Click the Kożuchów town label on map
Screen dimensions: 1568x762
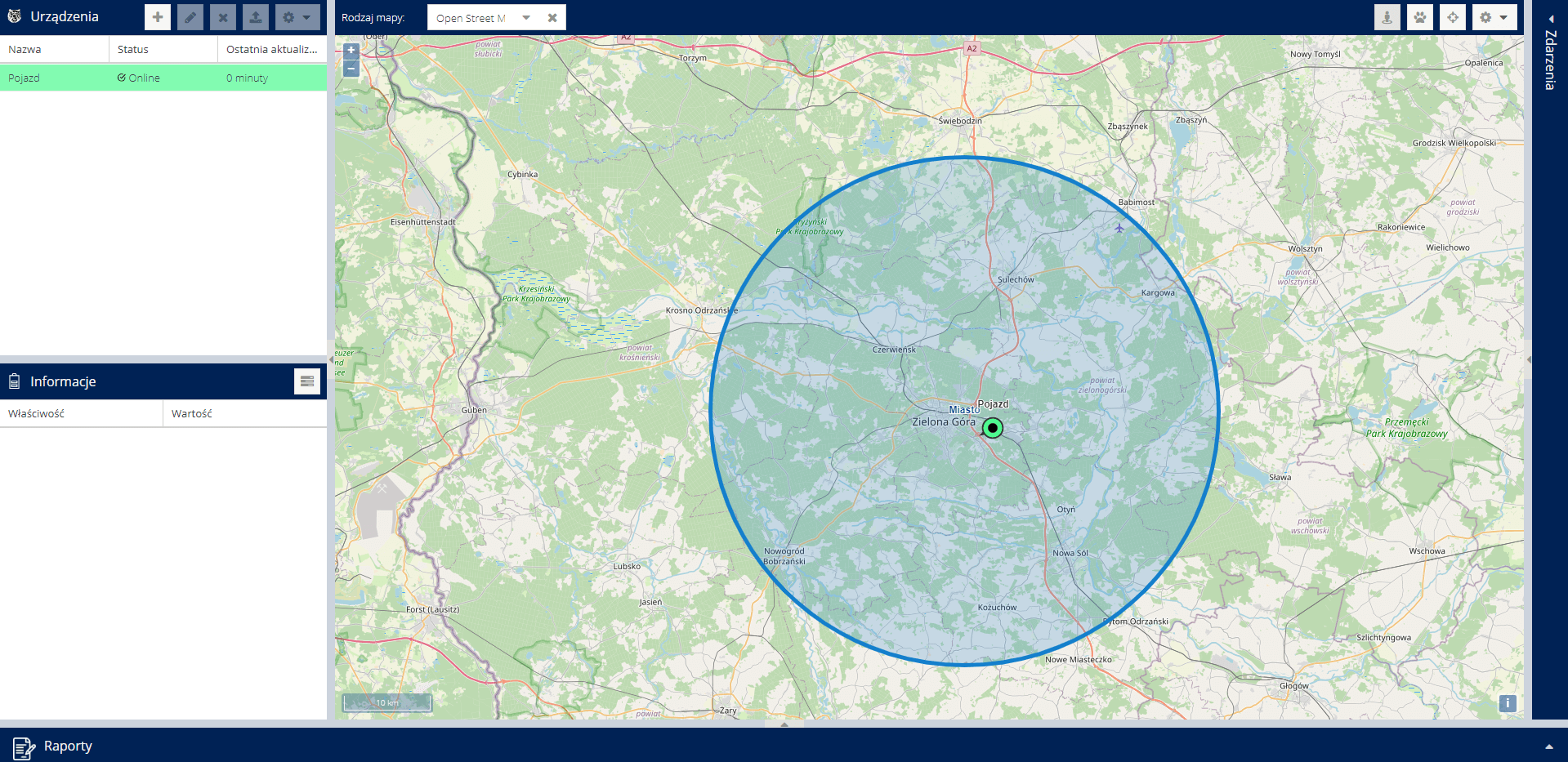(x=997, y=608)
